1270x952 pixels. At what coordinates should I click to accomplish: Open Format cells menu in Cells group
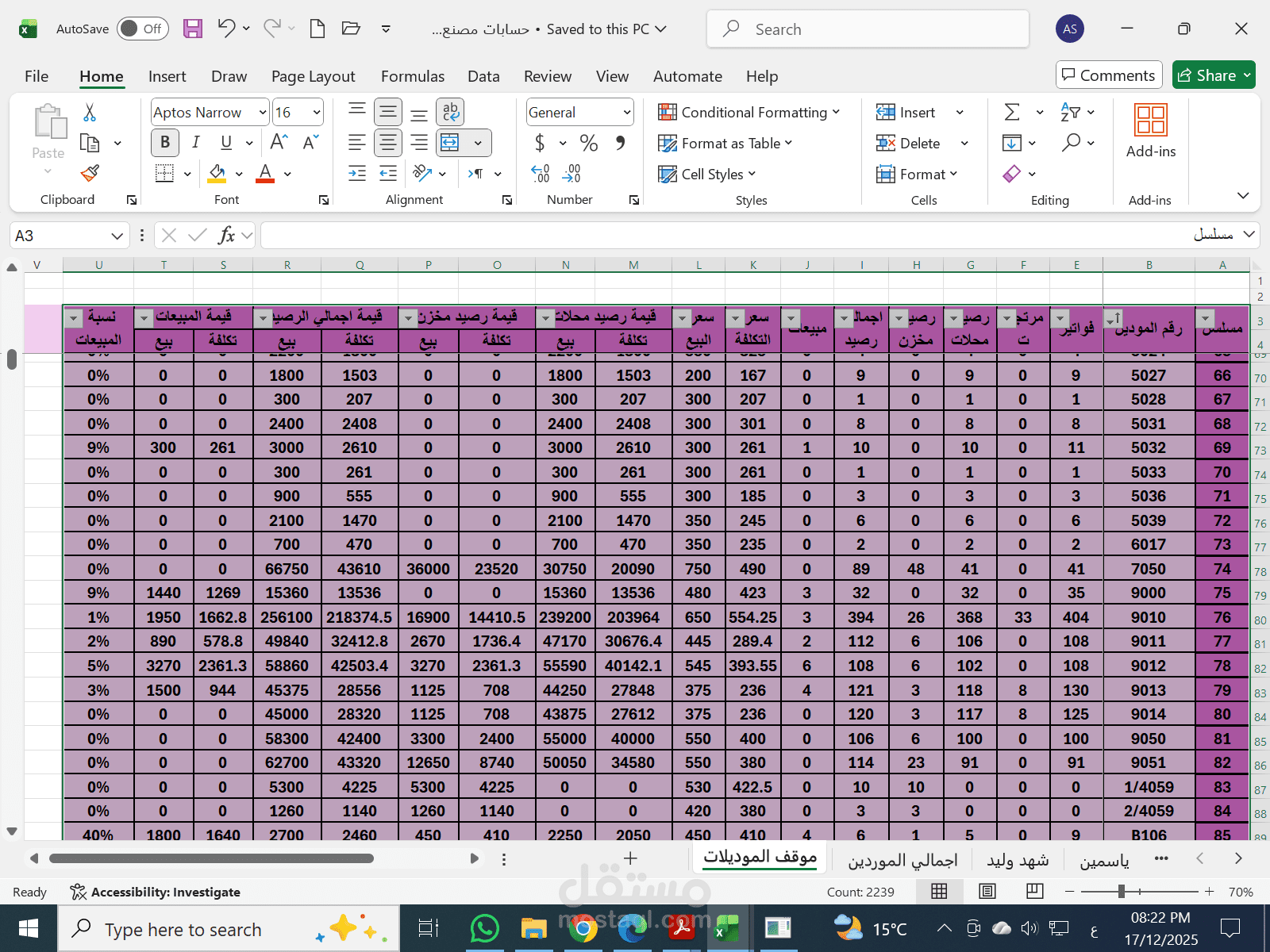[x=917, y=174]
